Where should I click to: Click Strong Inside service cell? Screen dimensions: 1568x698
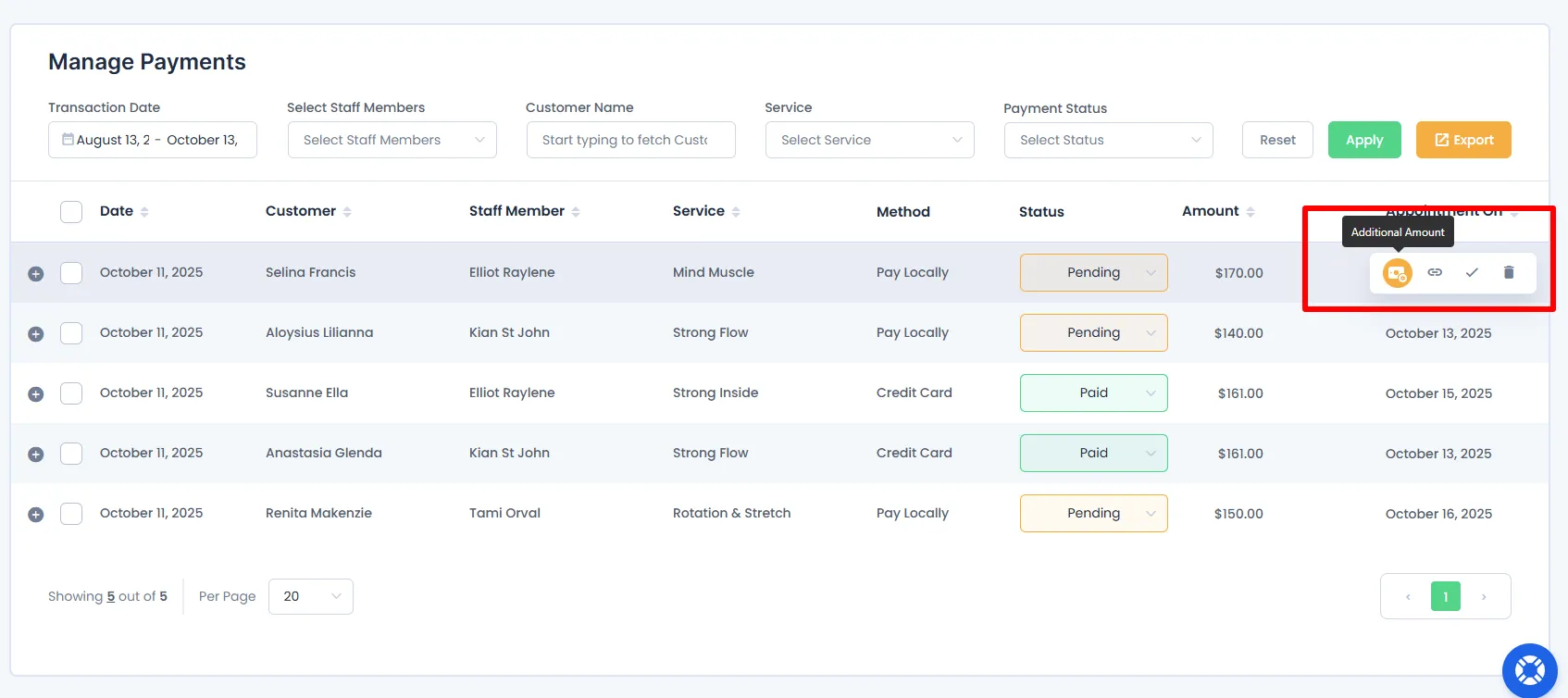[716, 393]
